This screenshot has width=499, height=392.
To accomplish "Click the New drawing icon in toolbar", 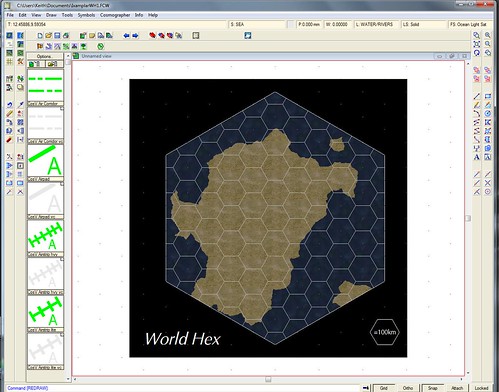I will click(x=40, y=35).
